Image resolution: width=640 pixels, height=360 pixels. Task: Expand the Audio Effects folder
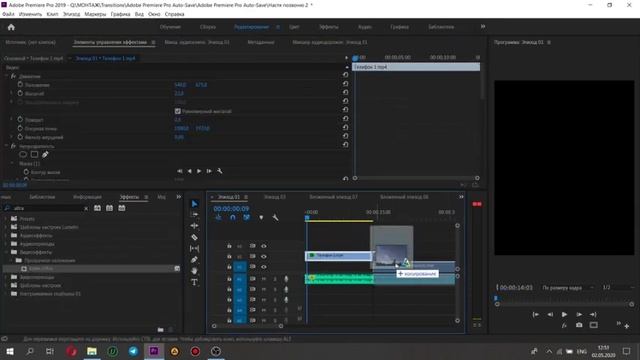pos(6,236)
